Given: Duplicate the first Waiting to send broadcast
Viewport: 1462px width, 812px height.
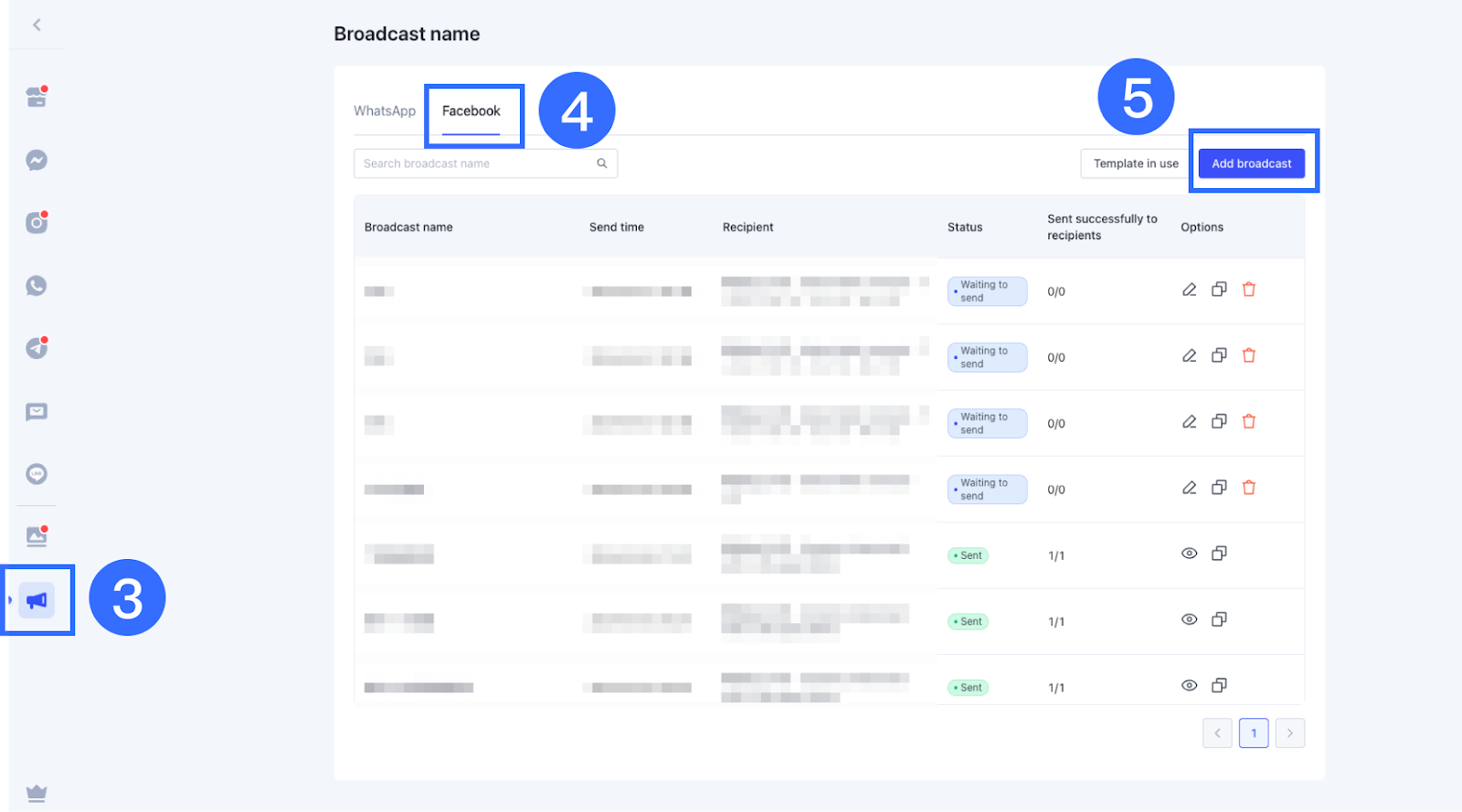Looking at the screenshot, I should pyautogui.click(x=1219, y=290).
